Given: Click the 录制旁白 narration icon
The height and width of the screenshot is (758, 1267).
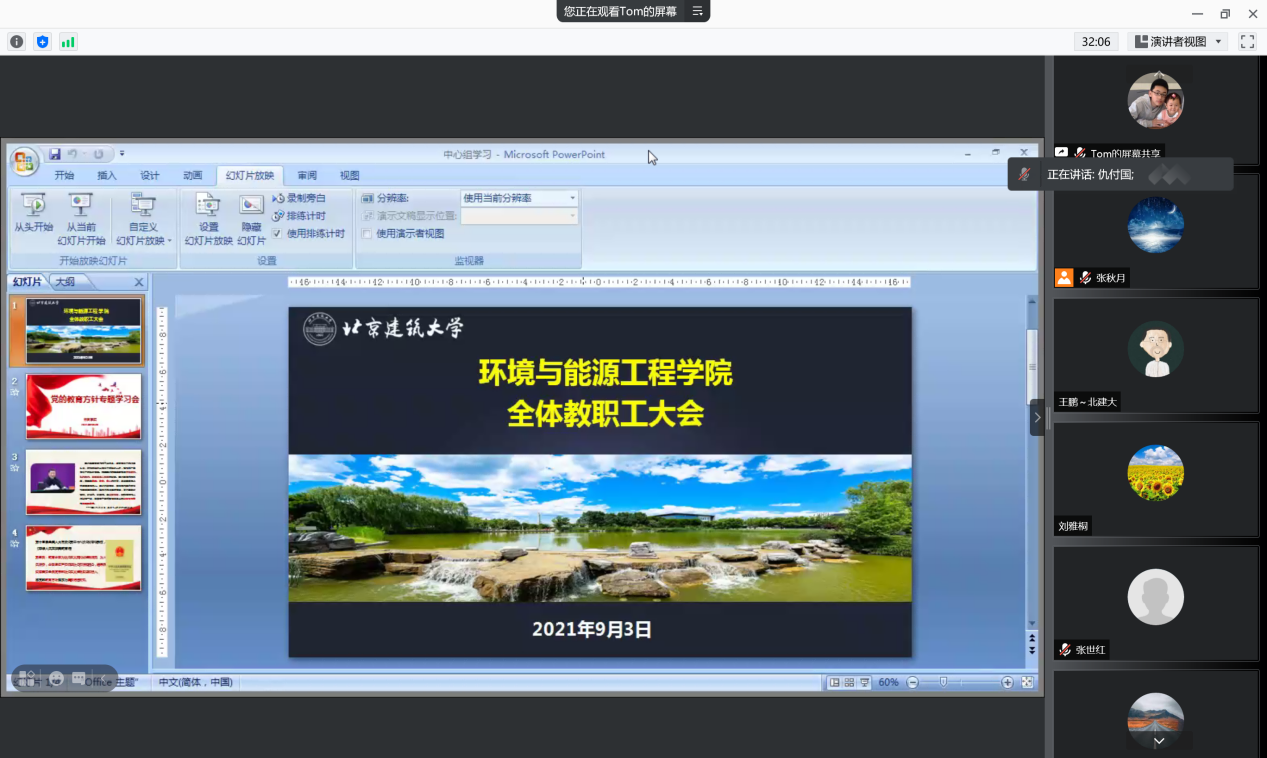Looking at the screenshot, I should click(279, 198).
